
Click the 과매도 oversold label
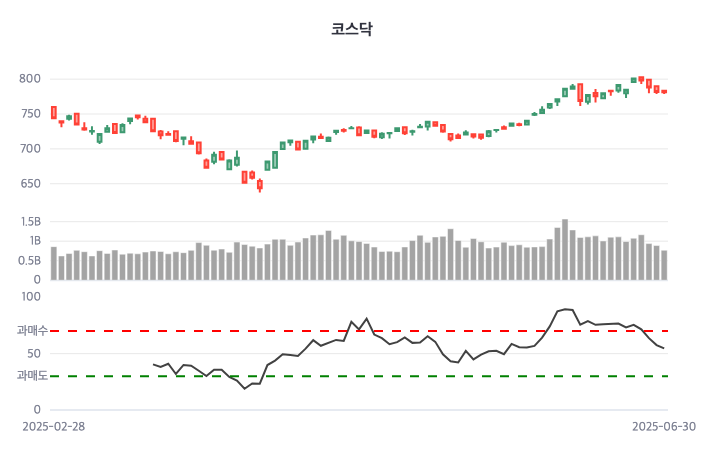pos(32,376)
